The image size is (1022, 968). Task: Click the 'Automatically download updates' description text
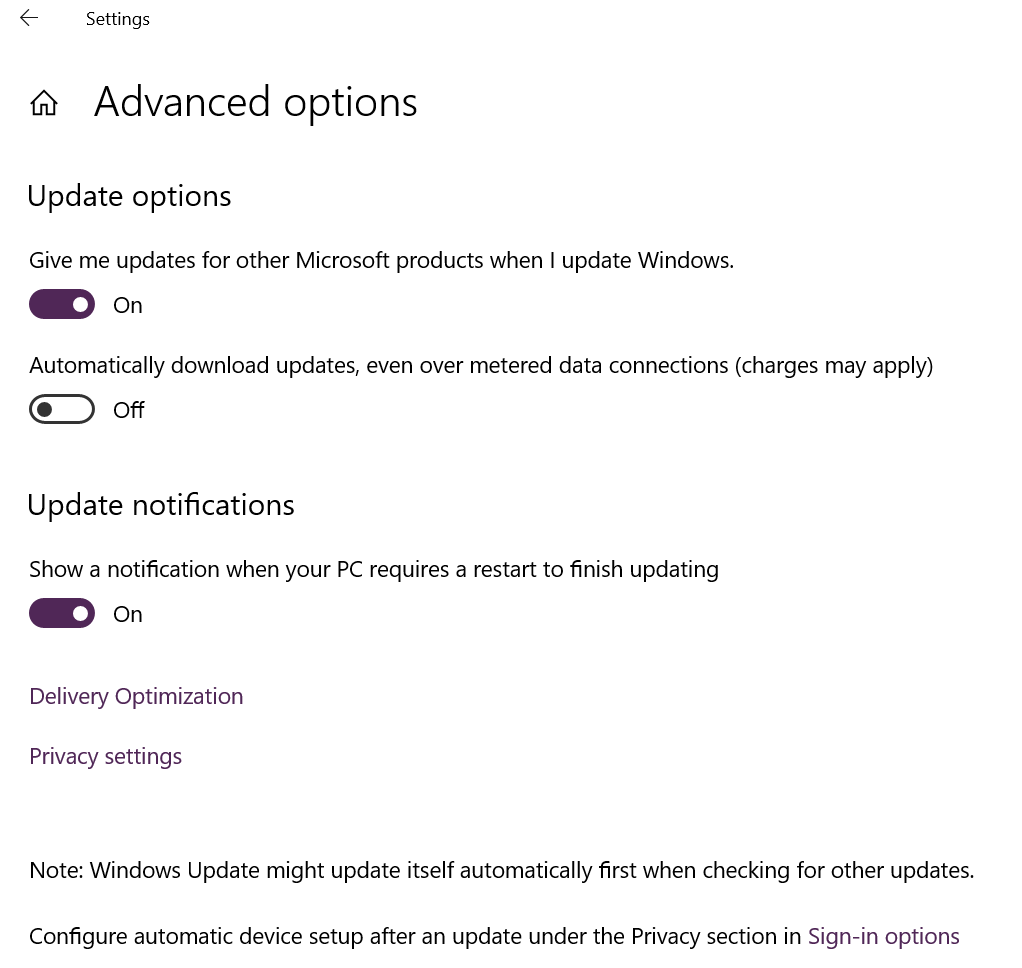(481, 366)
